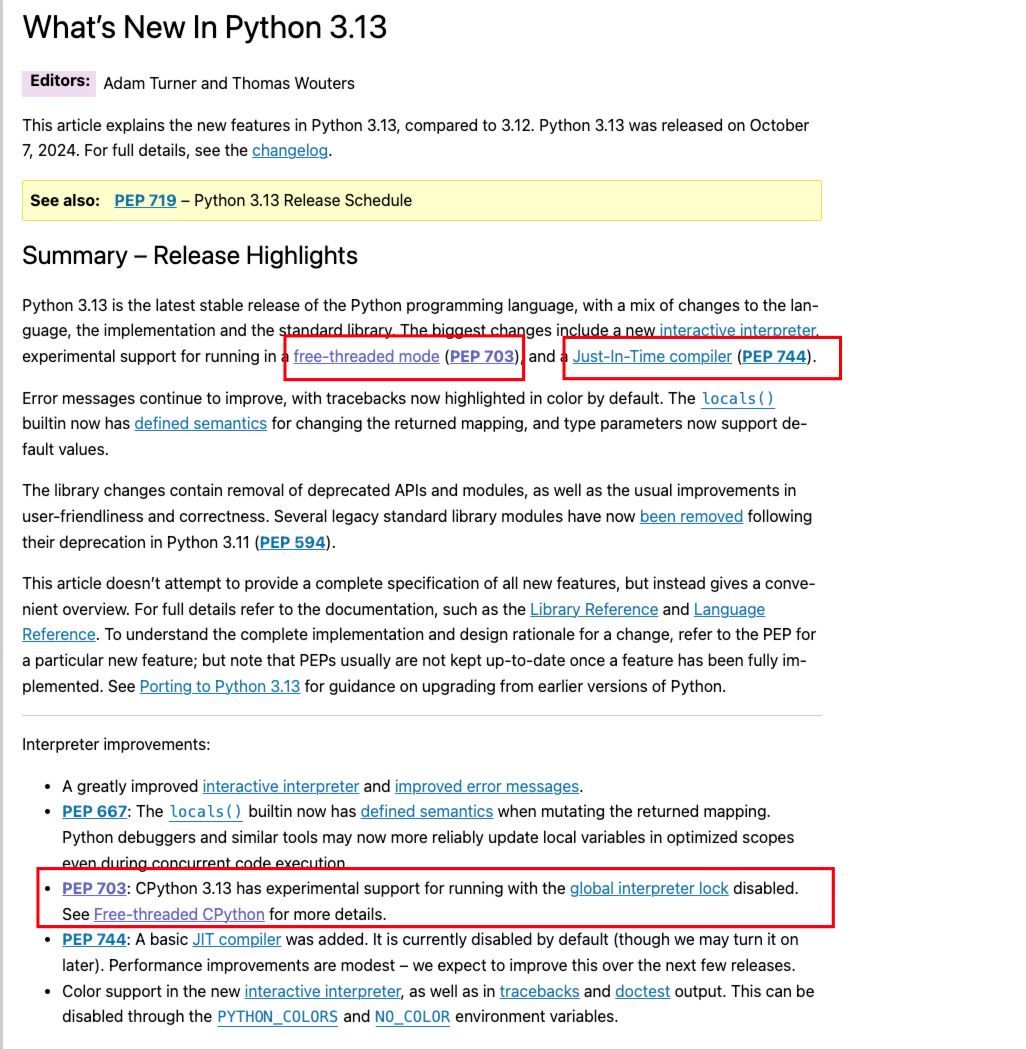Screen dimensions: 1026x1049
Task: Open PEP 719 release schedule link
Action: coord(145,201)
